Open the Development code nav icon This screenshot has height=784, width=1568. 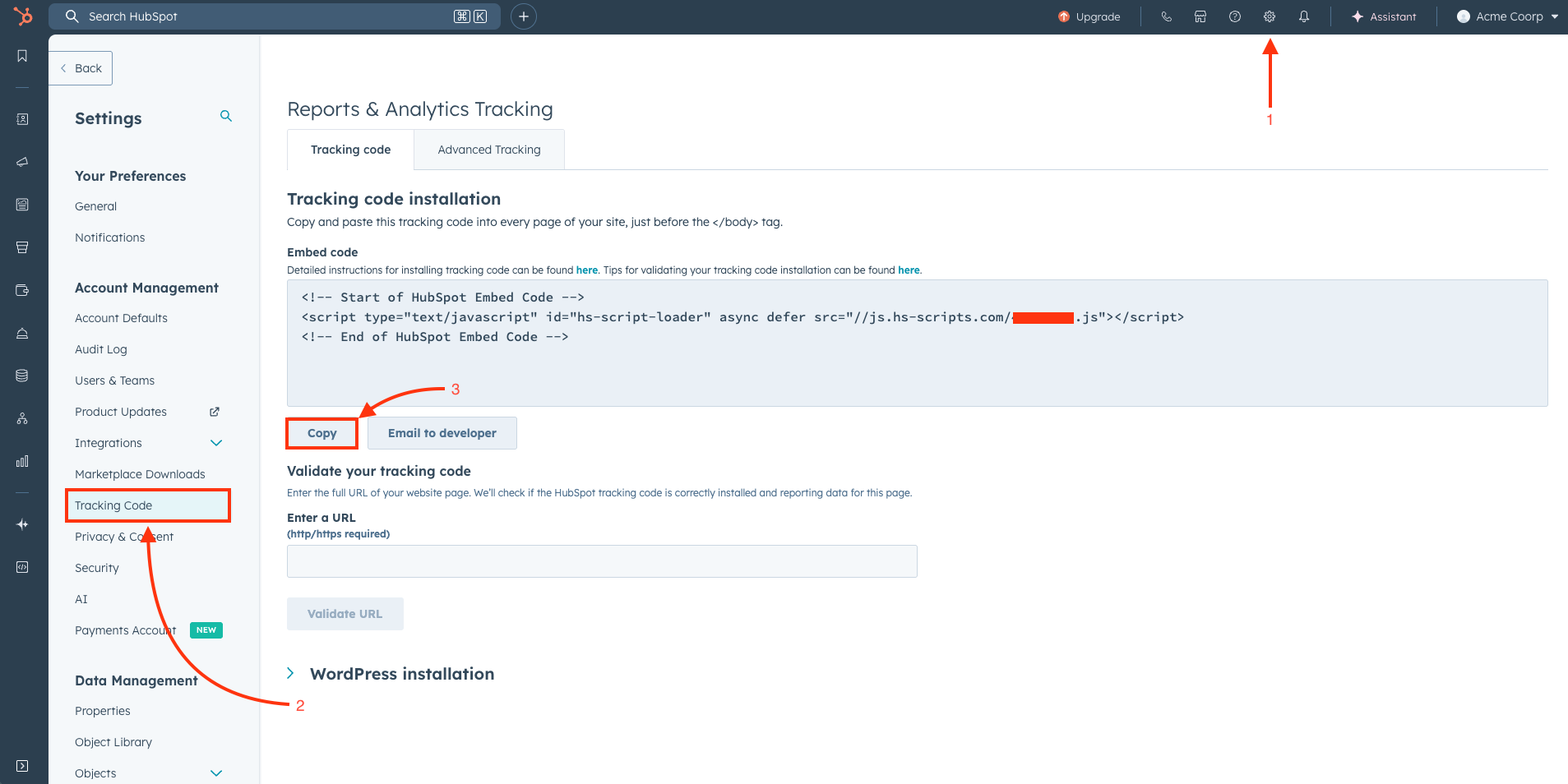pos(22,567)
